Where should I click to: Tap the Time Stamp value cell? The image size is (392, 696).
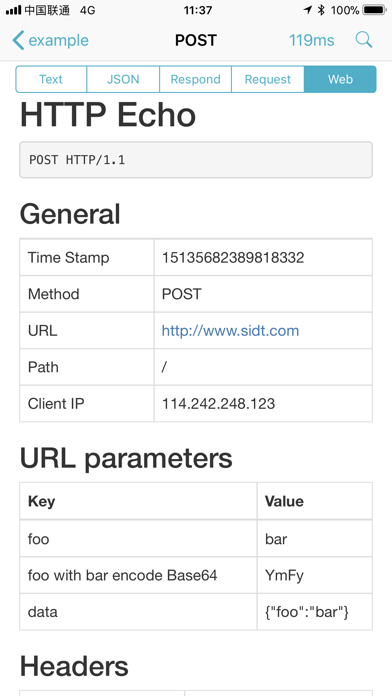pyautogui.click(x=263, y=257)
